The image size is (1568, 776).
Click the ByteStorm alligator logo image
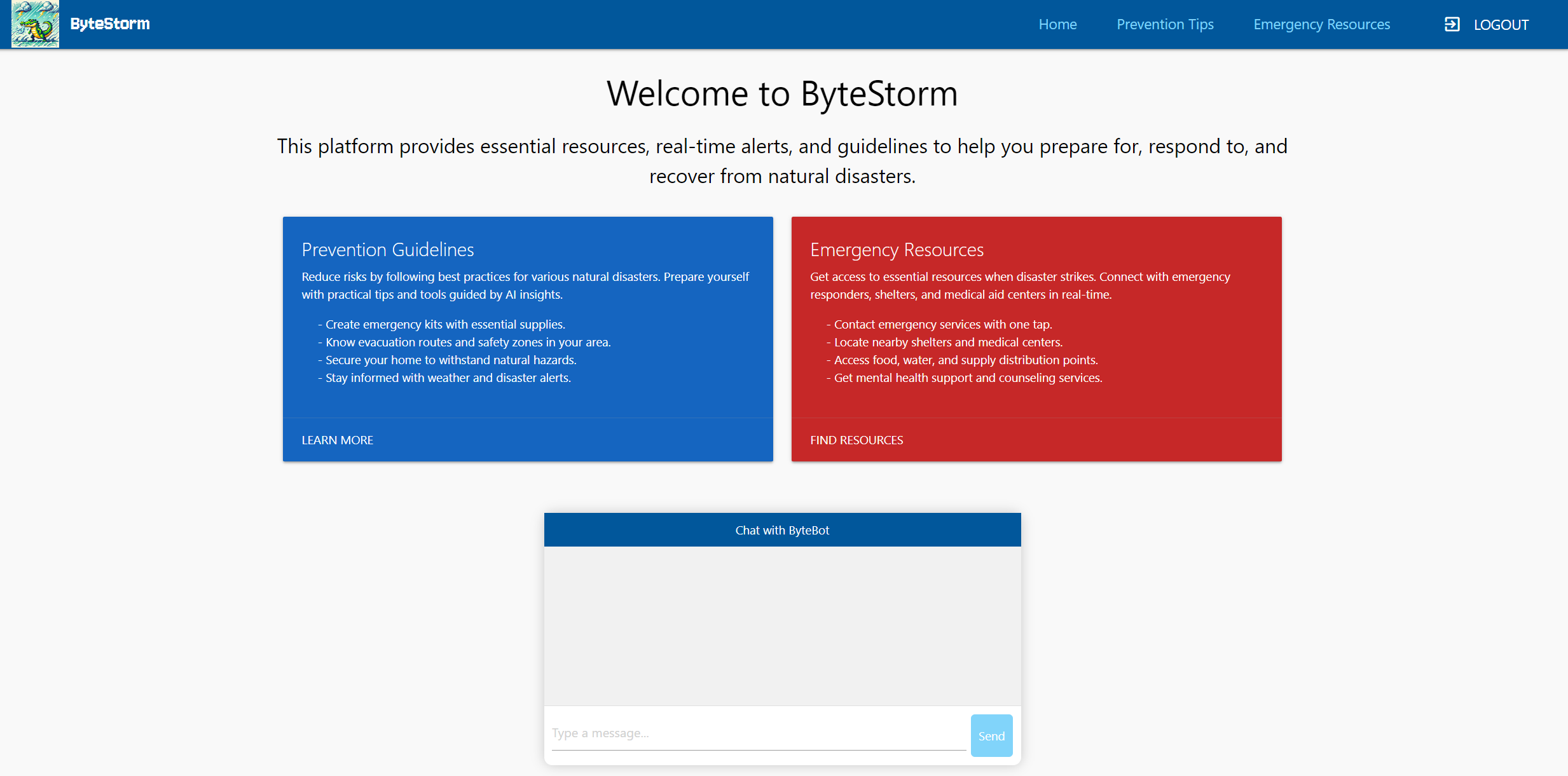point(35,24)
